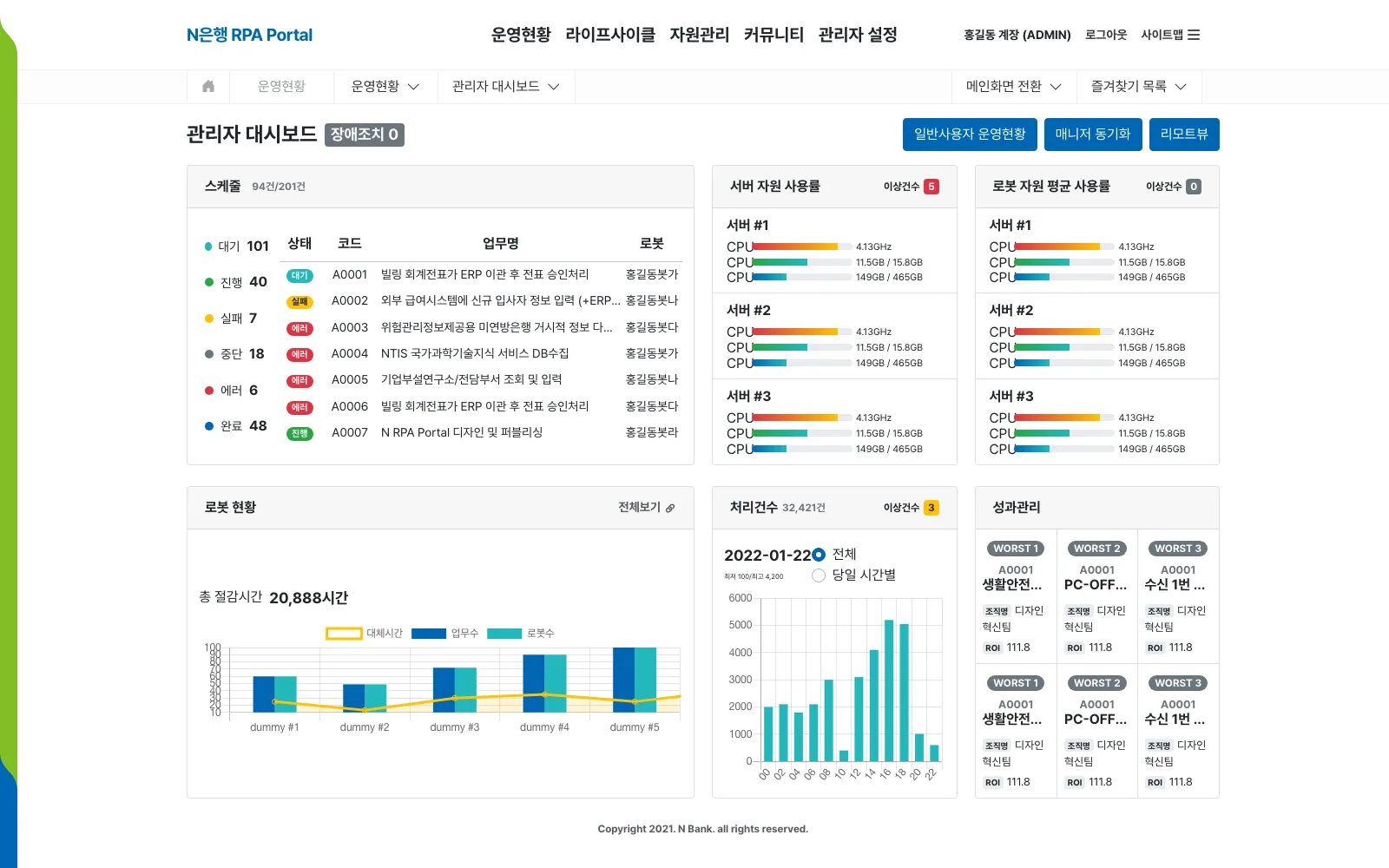Toggle the 대체시간 chart legend item

(x=364, y=634)
